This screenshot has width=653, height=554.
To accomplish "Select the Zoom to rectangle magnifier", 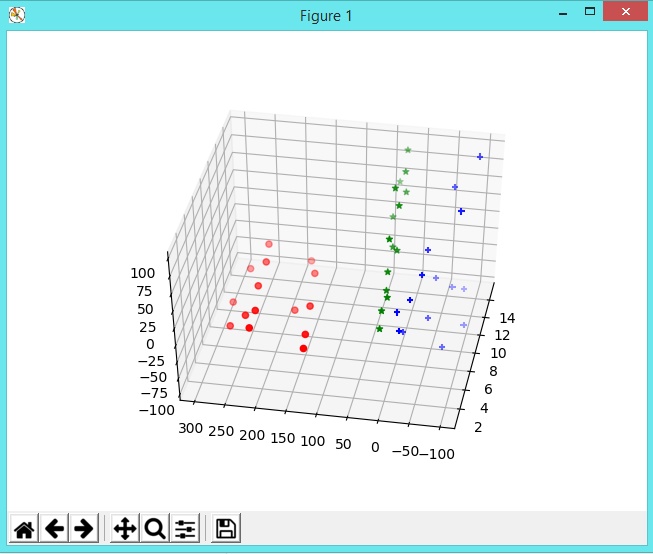I will pyautogui.click(x=155, y=528).
